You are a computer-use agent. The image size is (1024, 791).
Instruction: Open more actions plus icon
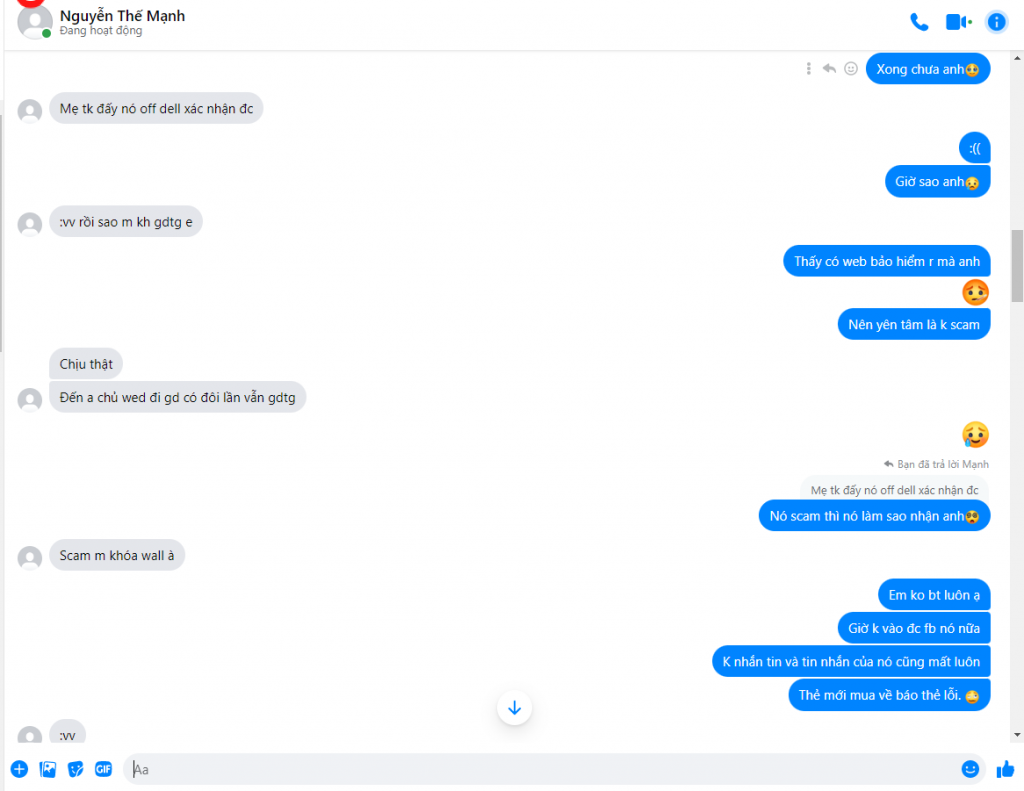click(20, 769)
